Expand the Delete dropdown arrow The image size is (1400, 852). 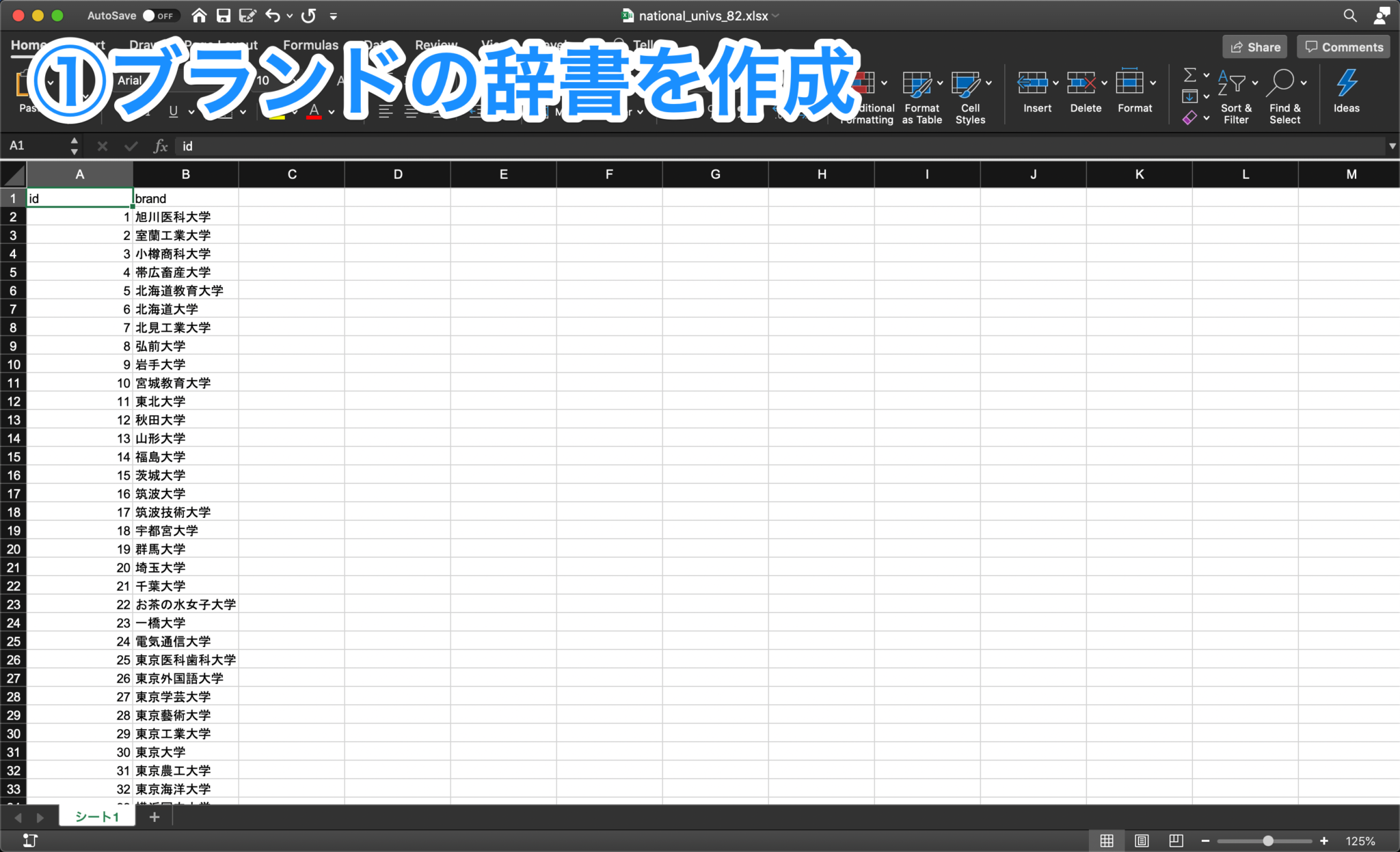[1104, 83]
